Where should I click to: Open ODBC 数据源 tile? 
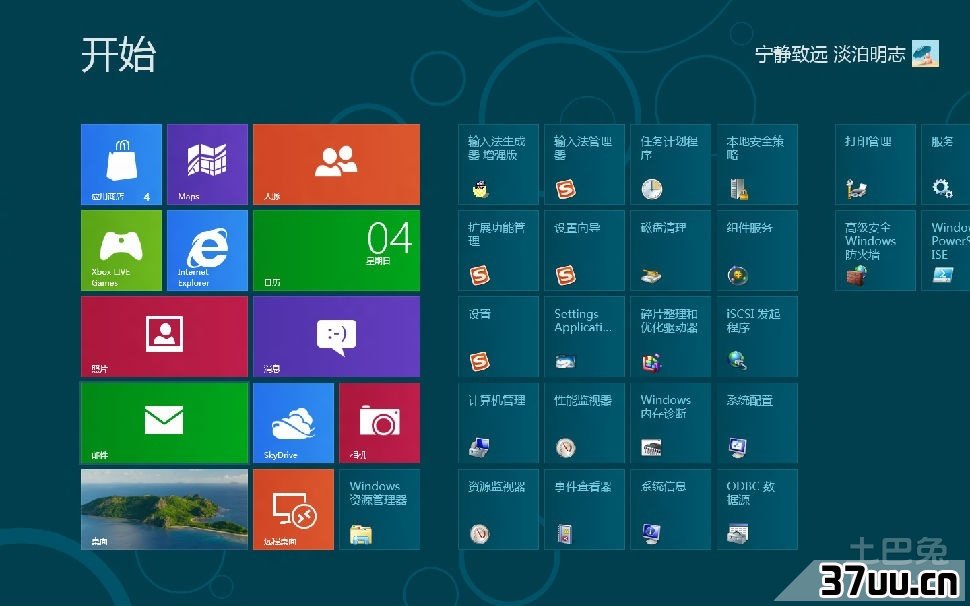tap(757, 510)
